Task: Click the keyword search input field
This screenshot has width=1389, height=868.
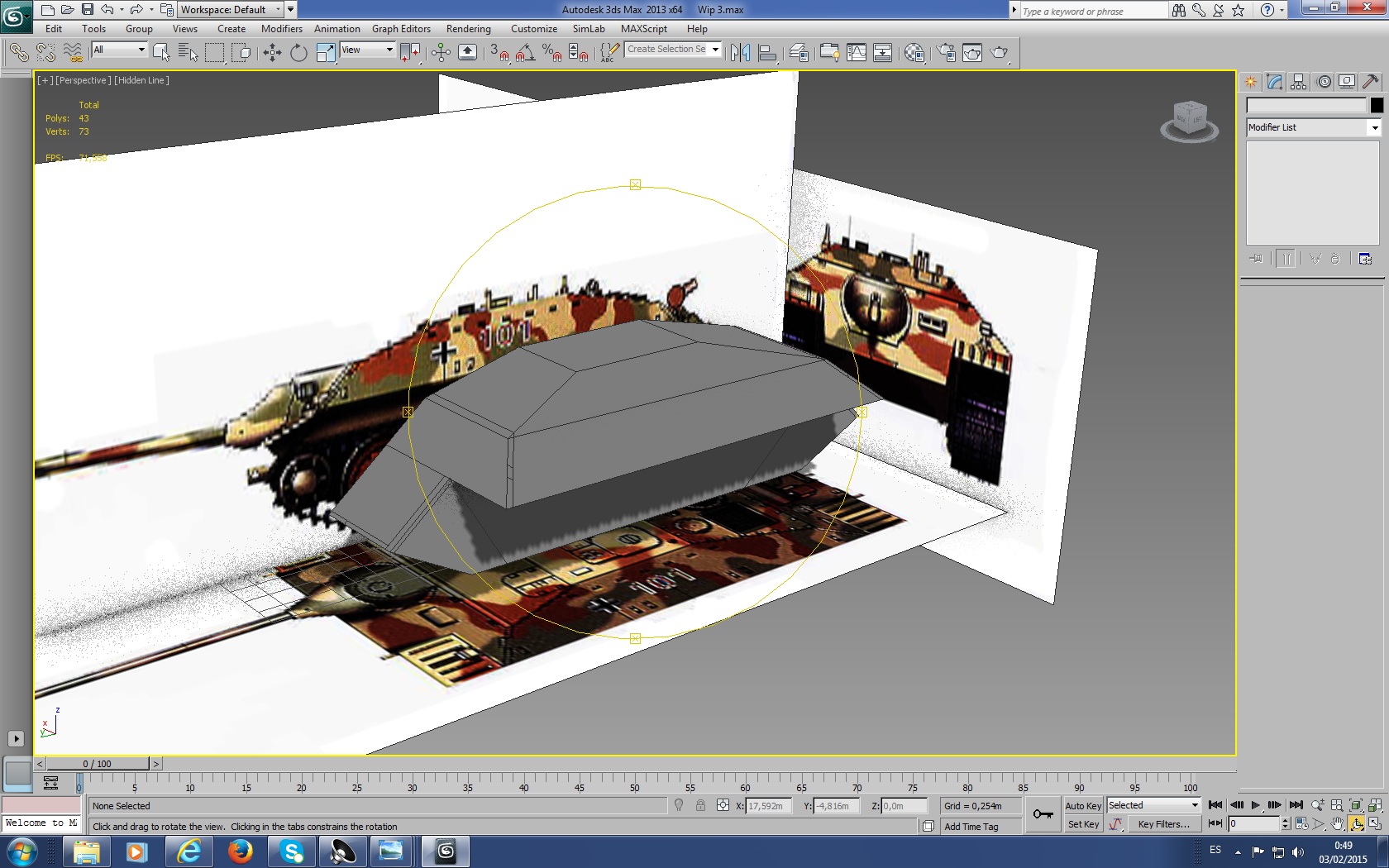Action: click(x=1093, y=11)
